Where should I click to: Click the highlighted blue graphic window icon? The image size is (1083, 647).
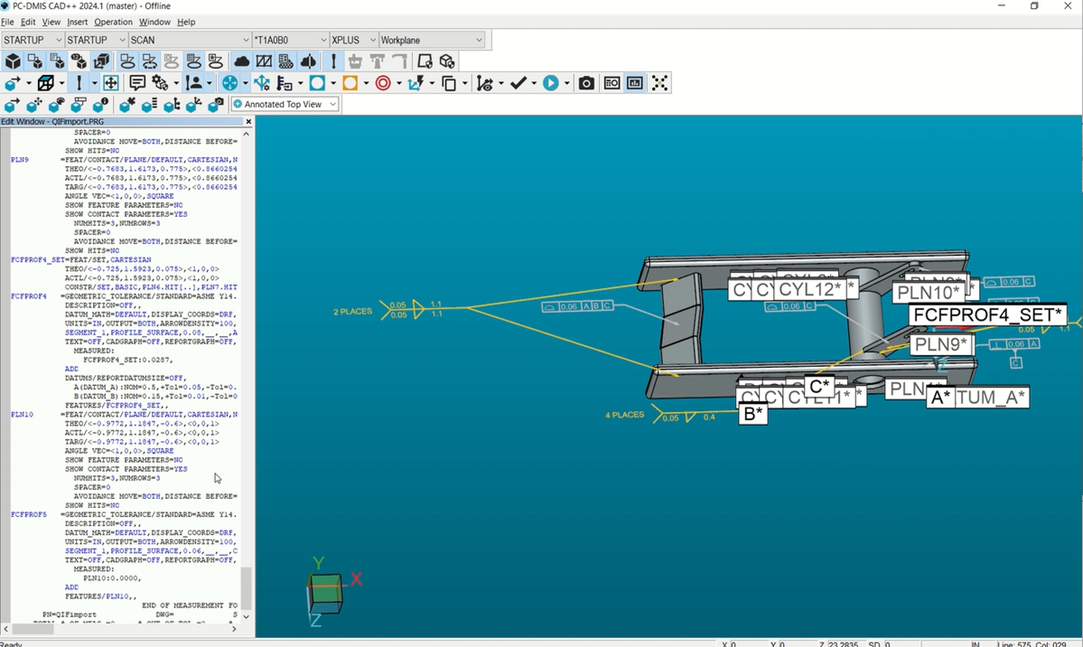635,82
